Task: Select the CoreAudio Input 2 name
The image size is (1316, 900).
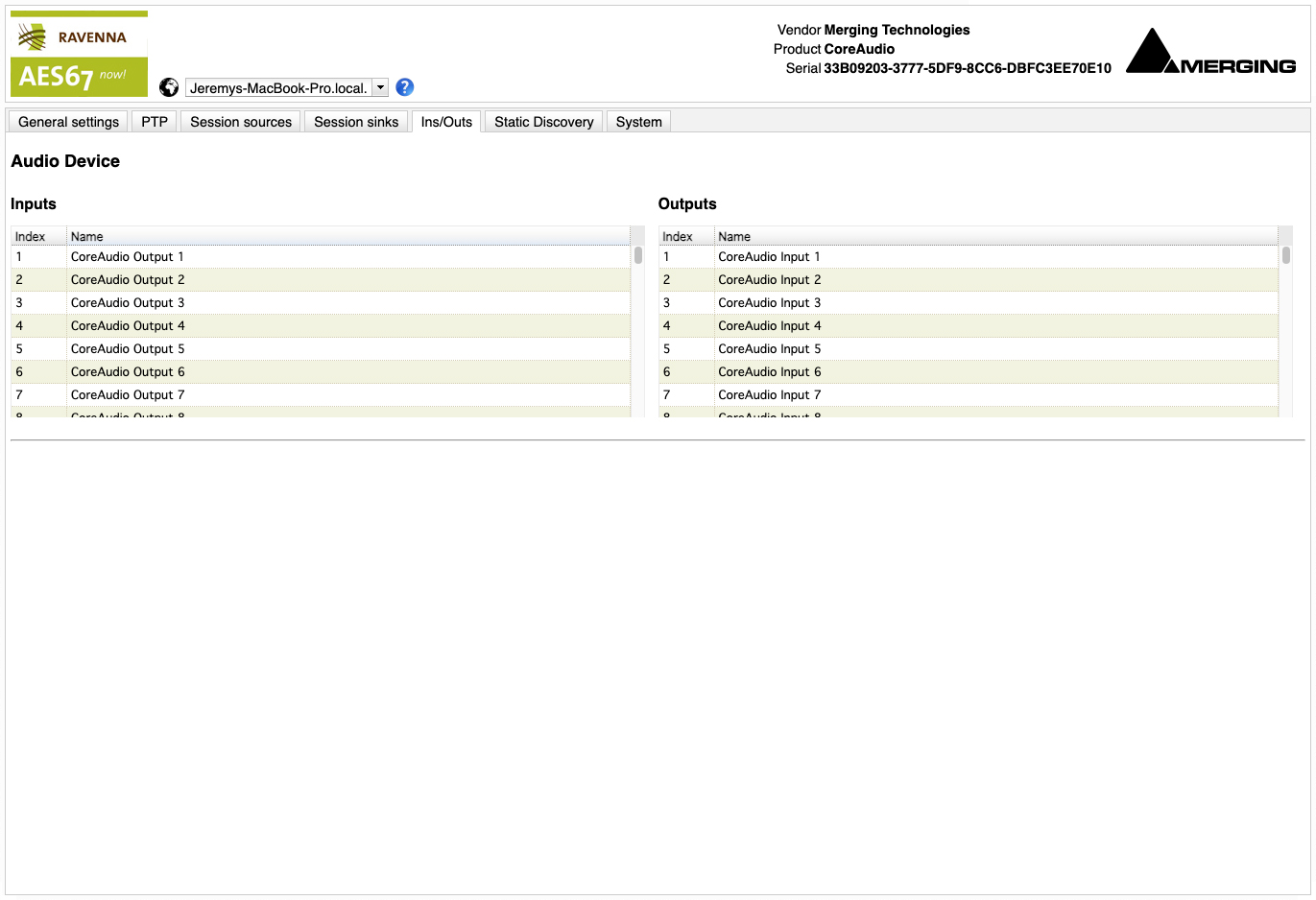Action: coord(769,280)
